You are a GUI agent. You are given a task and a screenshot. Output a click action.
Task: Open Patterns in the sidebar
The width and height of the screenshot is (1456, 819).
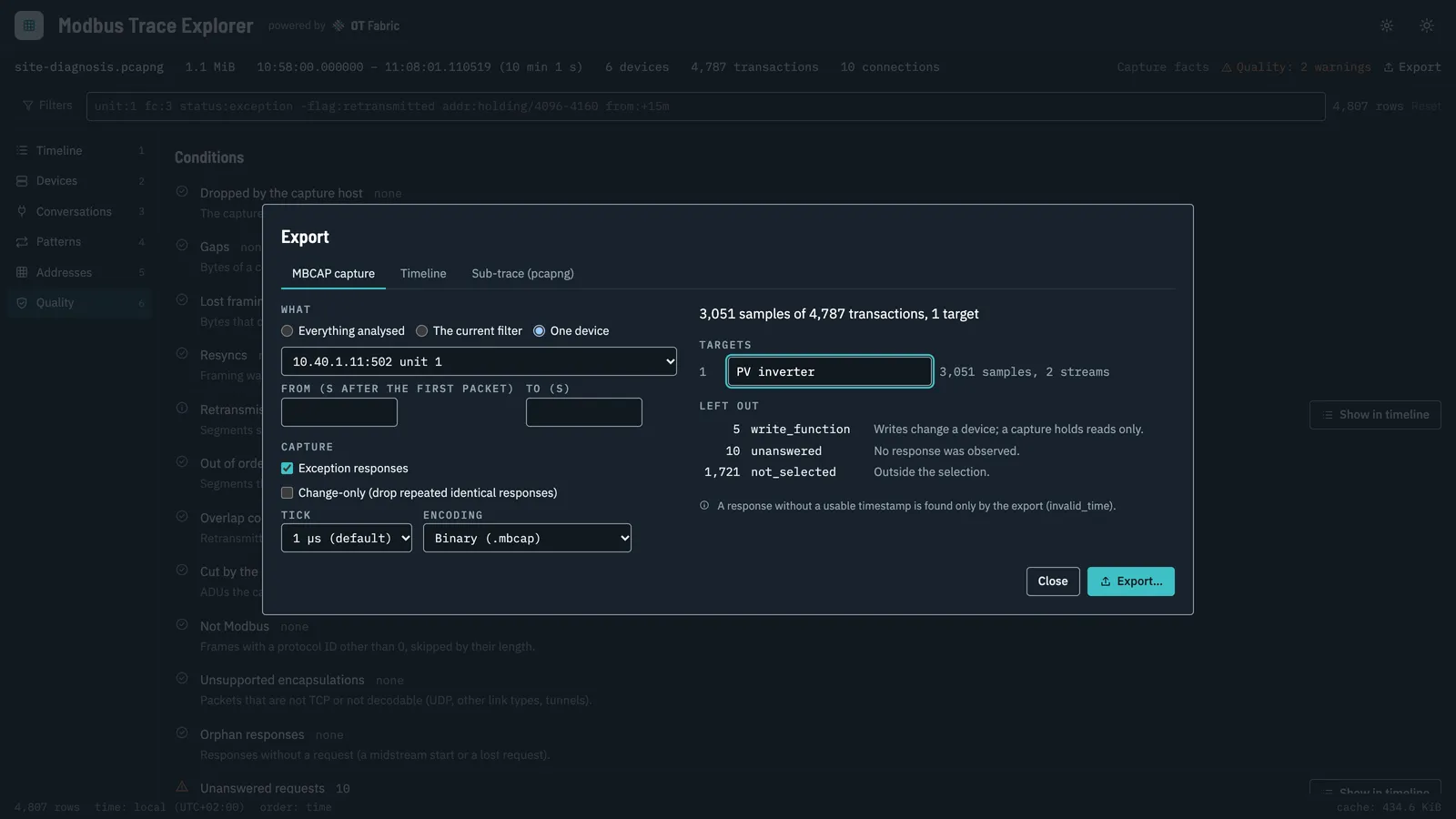click(80, 242)
